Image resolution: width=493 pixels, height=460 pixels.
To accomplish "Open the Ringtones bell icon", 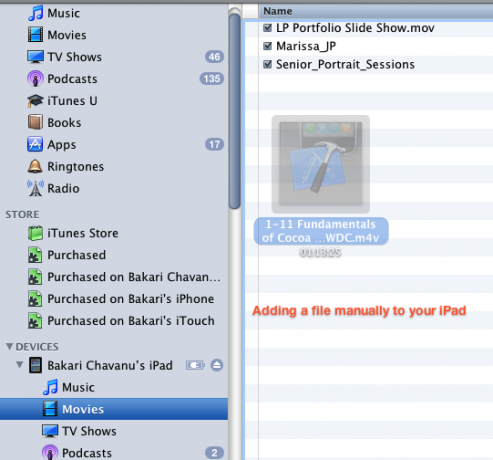I will coord(35,166).
